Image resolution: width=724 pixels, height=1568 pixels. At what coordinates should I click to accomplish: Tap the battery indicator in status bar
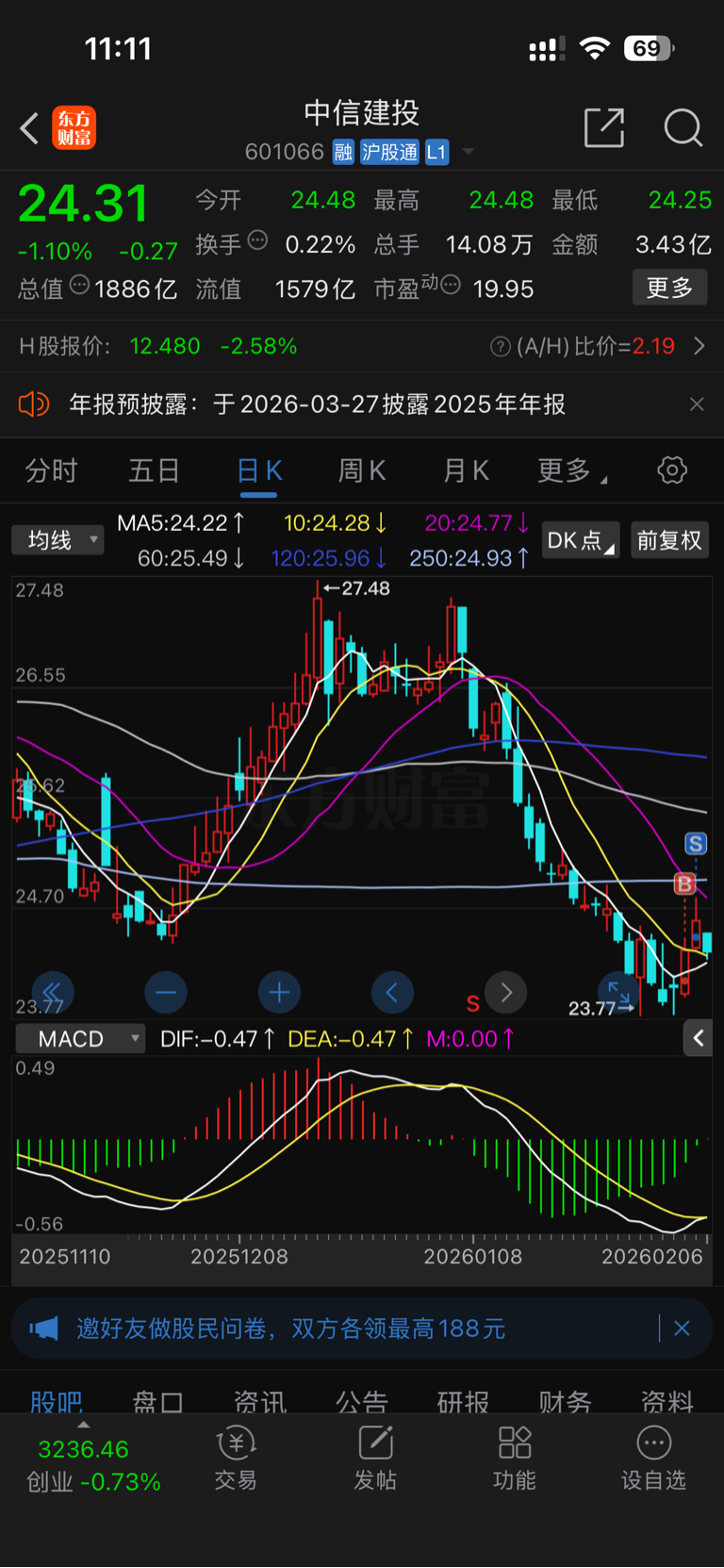tap(650, 48)
